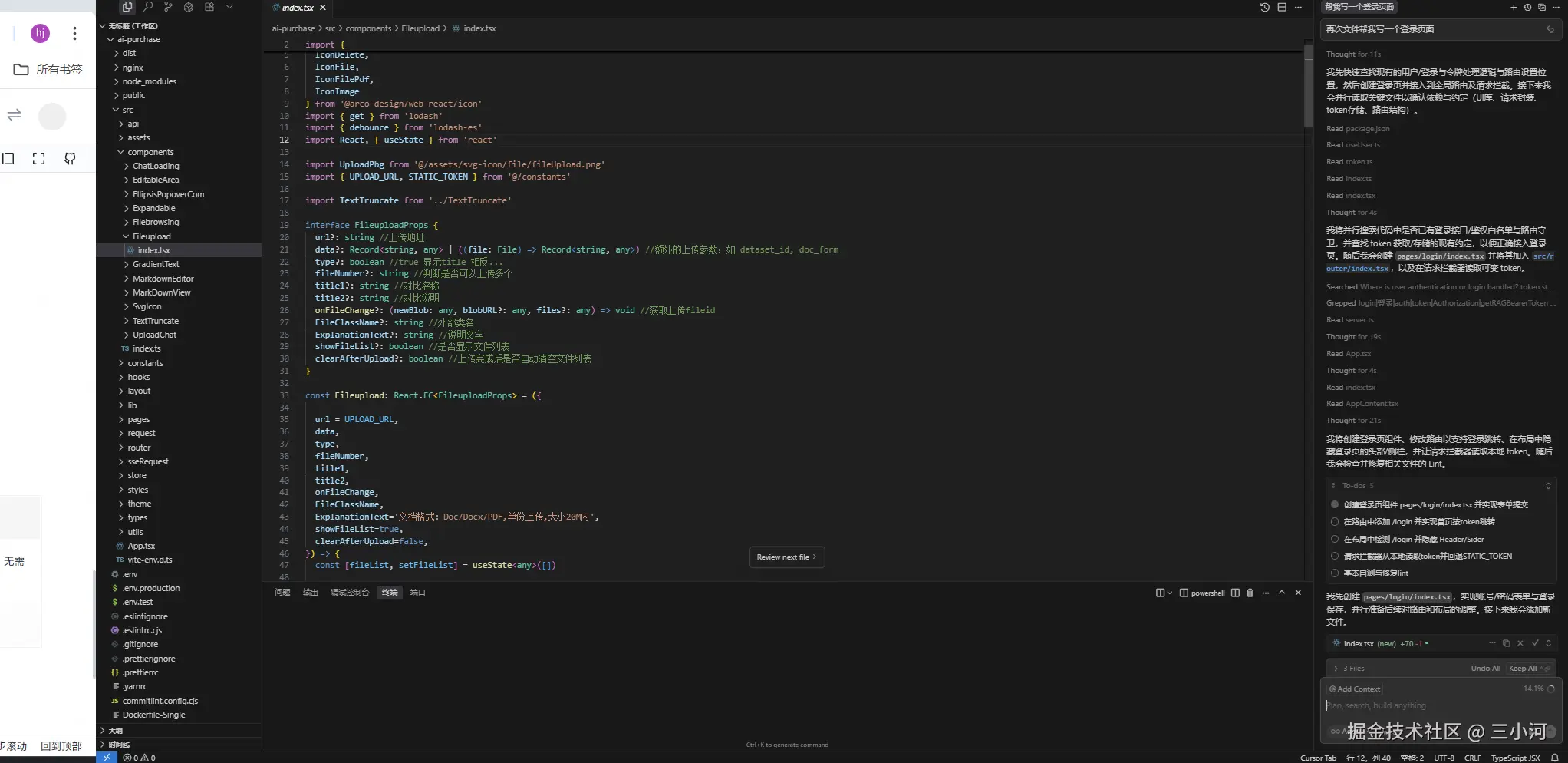Reject index.tsx changes with X icon
The width and height of the screenshot is (1568, 763).
click(x=1520, y=643)
